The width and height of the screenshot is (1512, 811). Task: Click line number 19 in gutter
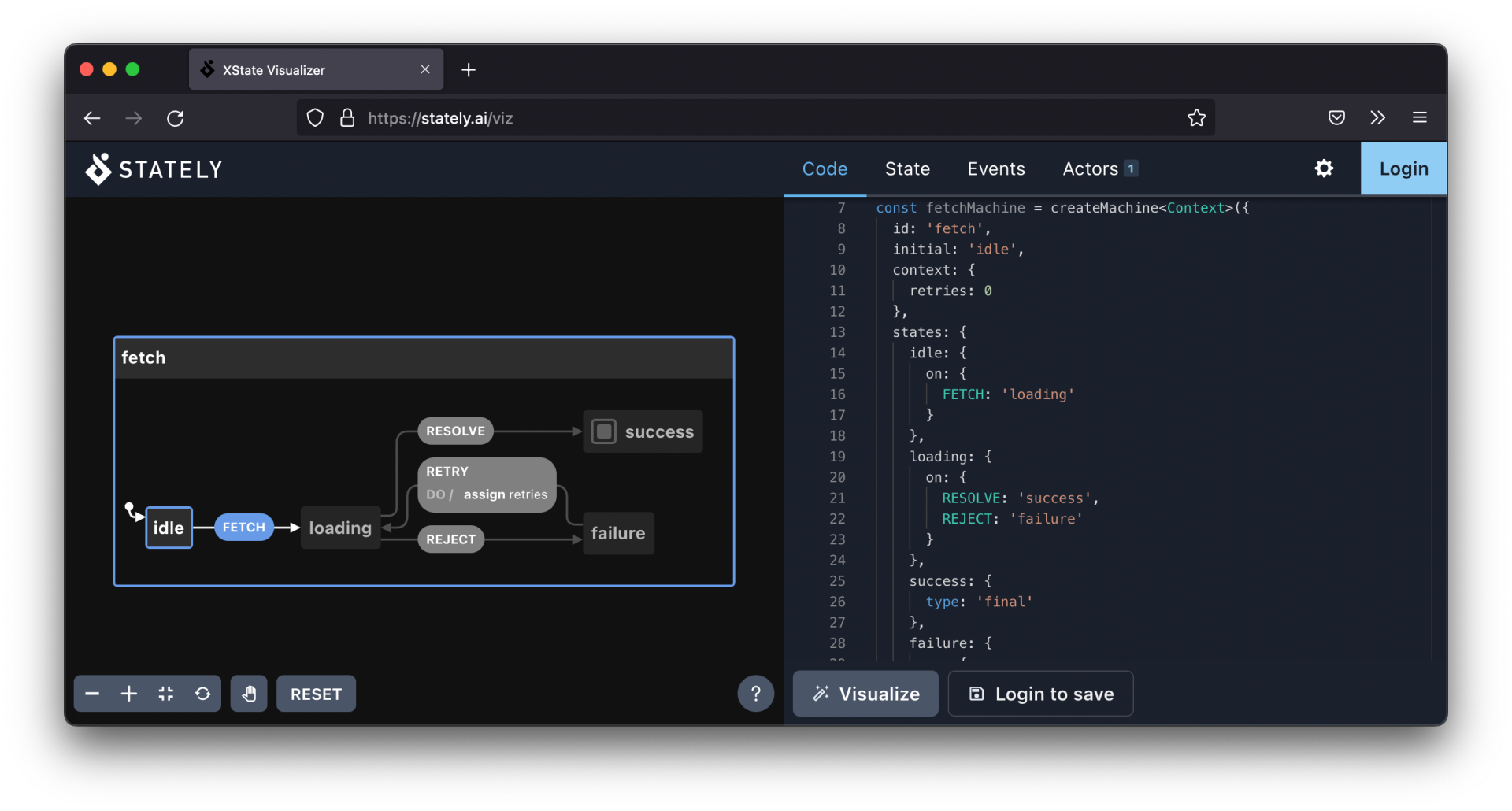click(837, 457)
